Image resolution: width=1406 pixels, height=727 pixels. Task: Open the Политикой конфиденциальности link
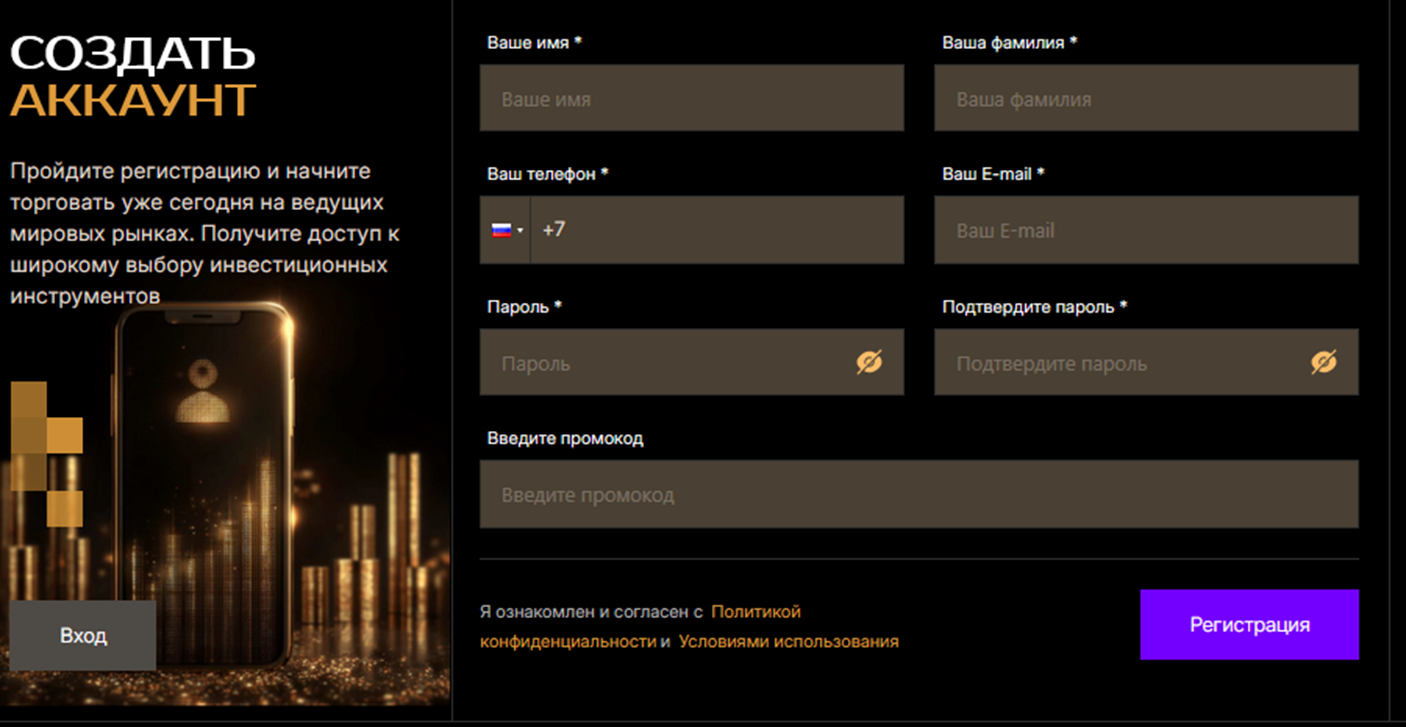pyautogui.click(x=755, y=610)
